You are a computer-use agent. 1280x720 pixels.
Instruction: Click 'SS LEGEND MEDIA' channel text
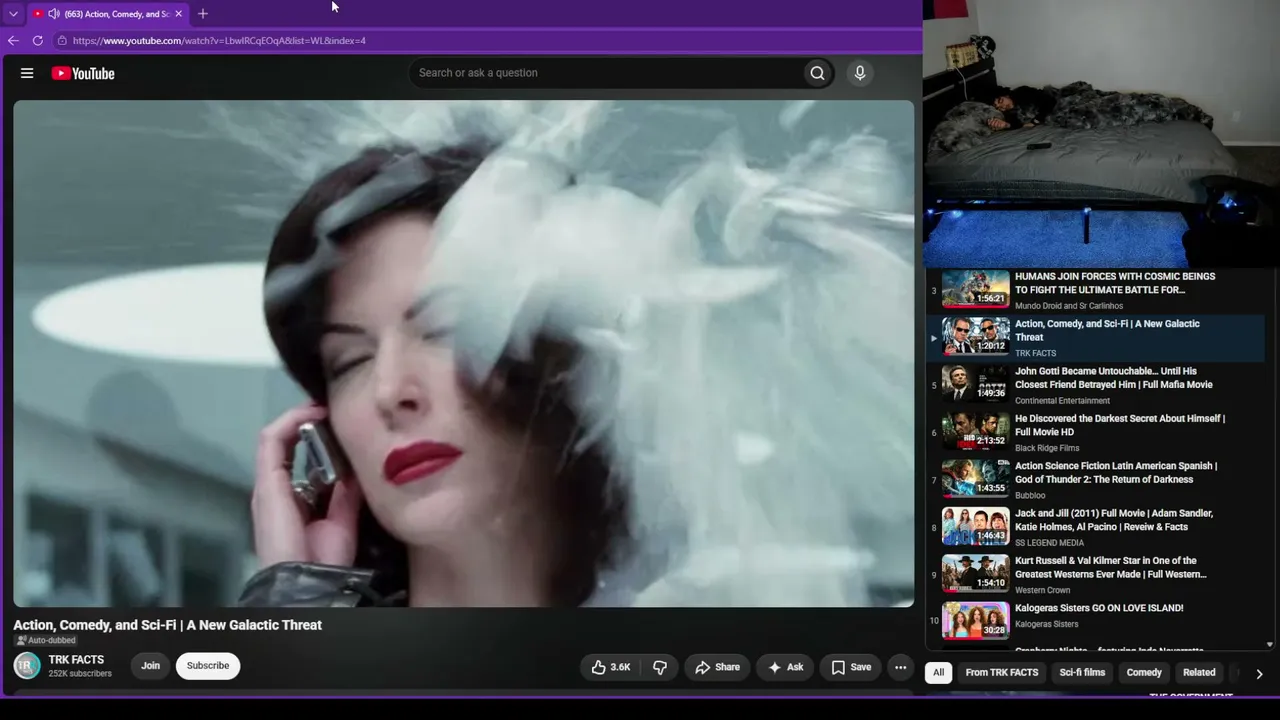(1049, 543)
